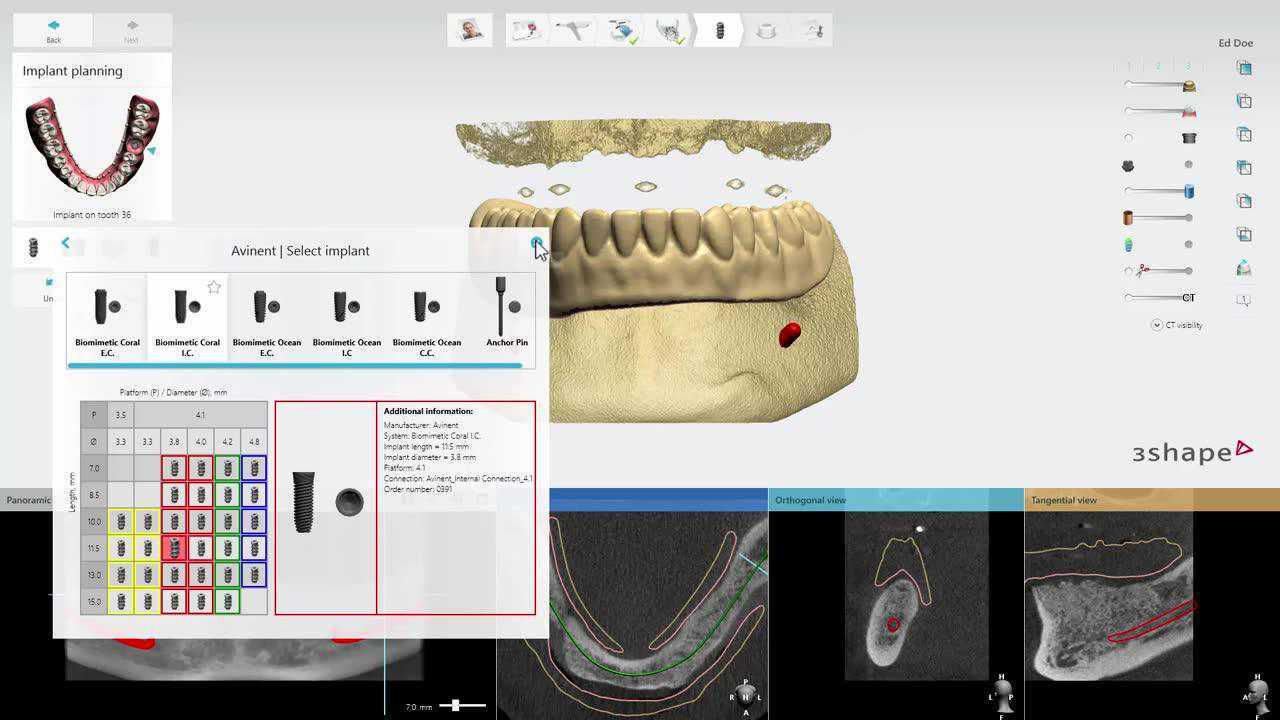Click the Next navigation button
1280x720 pixels.
131,29
